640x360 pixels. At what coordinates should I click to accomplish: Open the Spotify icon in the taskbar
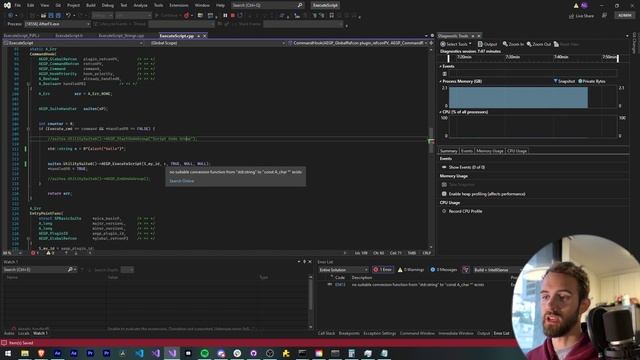coord(204,353)
